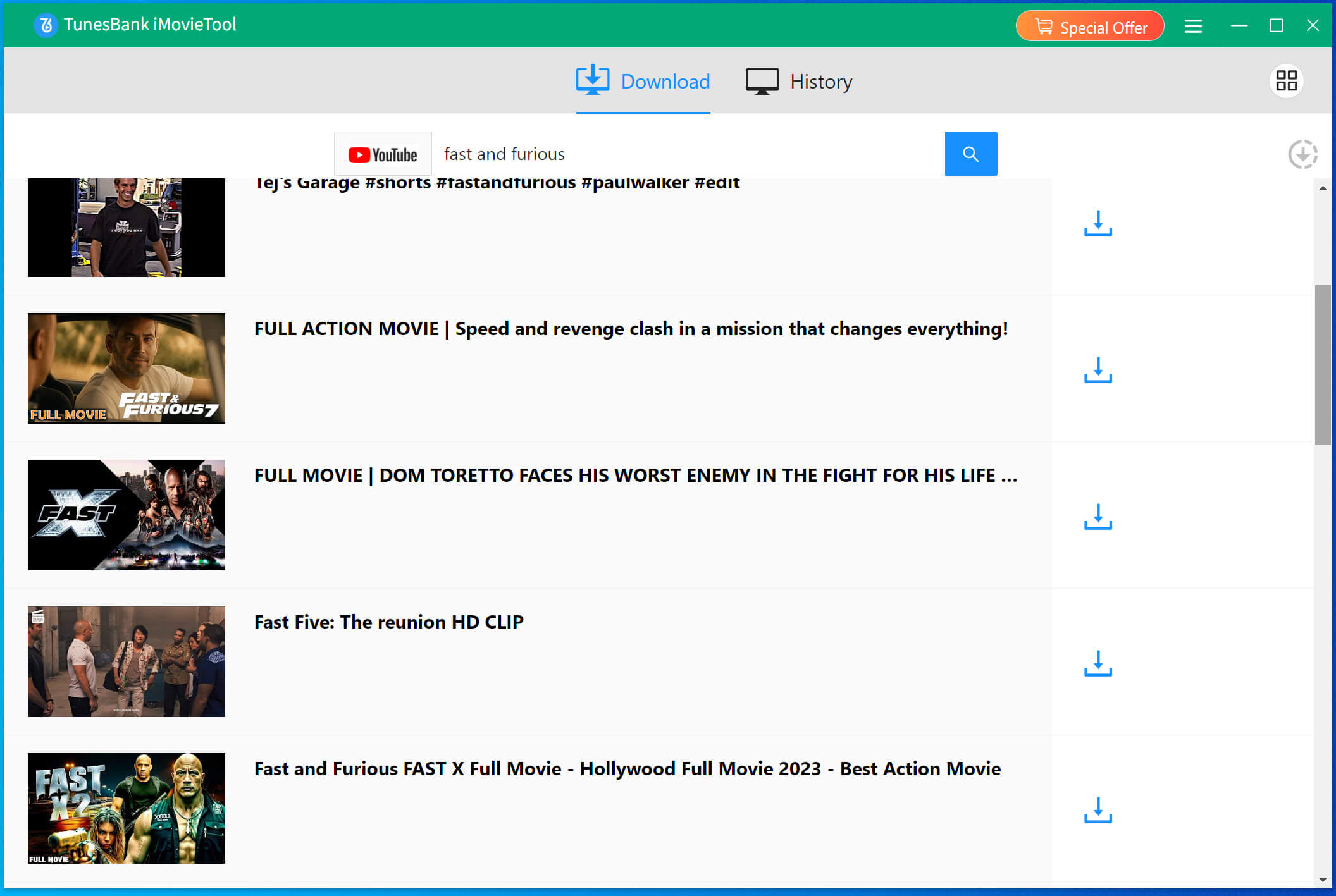
Task: Click the search field containing fast and furious
Action: (x=687, y=154)
